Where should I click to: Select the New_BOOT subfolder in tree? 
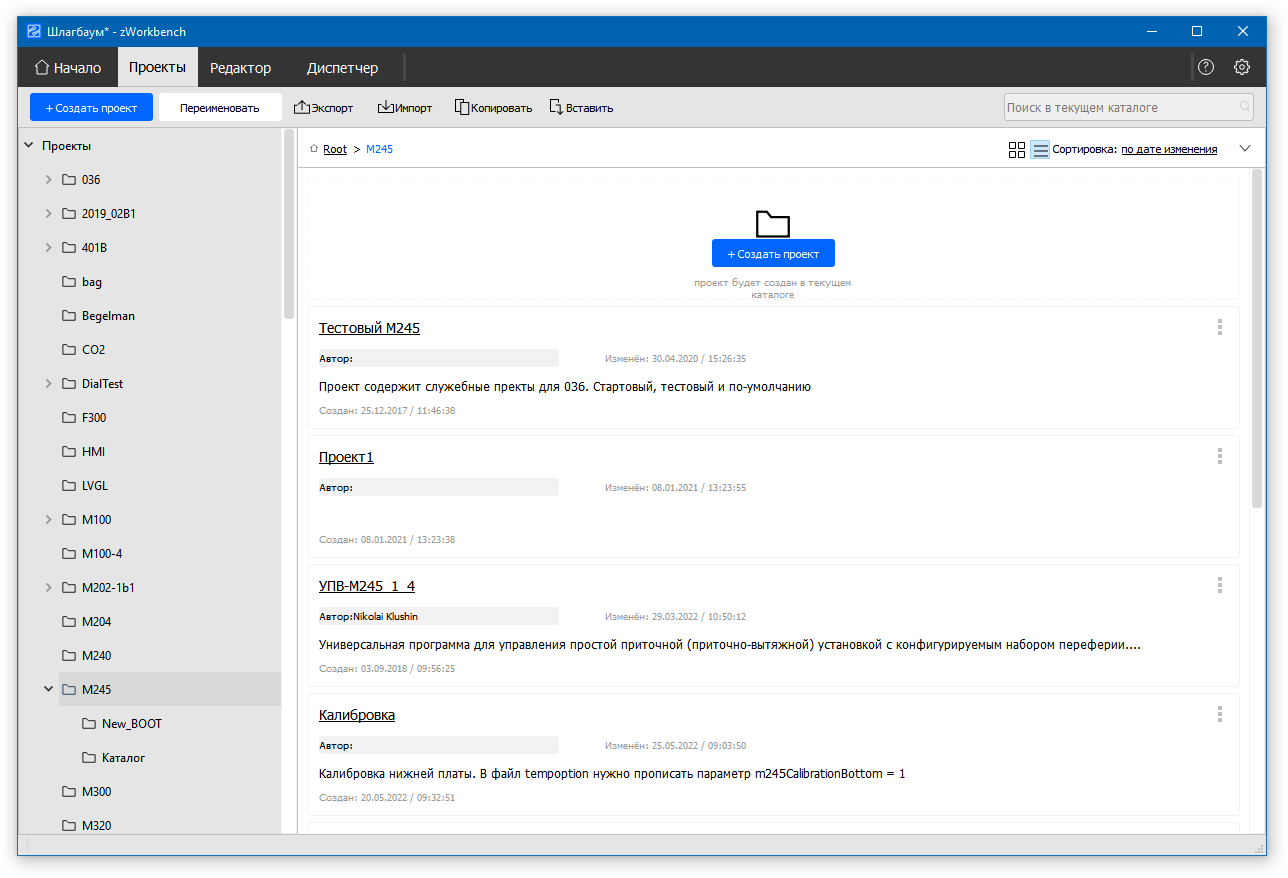point(131,724)
